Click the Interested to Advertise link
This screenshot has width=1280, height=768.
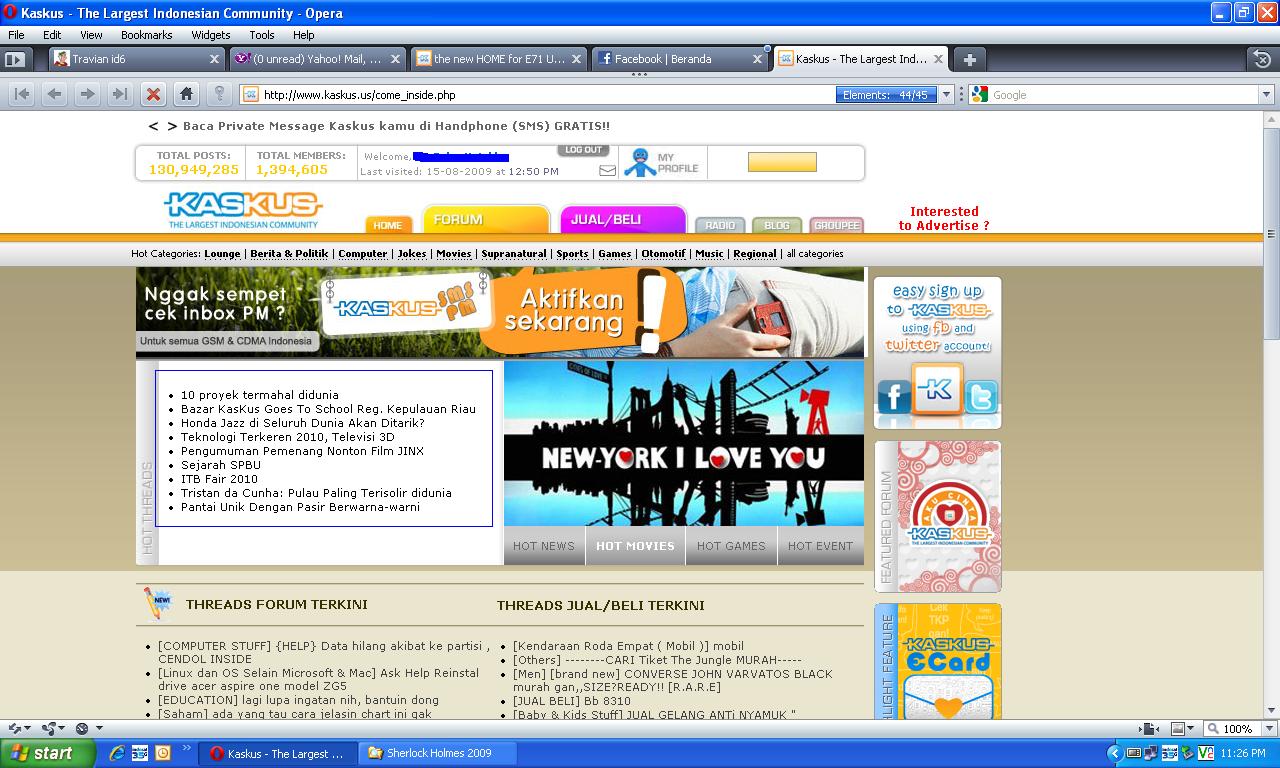(943, 218)
